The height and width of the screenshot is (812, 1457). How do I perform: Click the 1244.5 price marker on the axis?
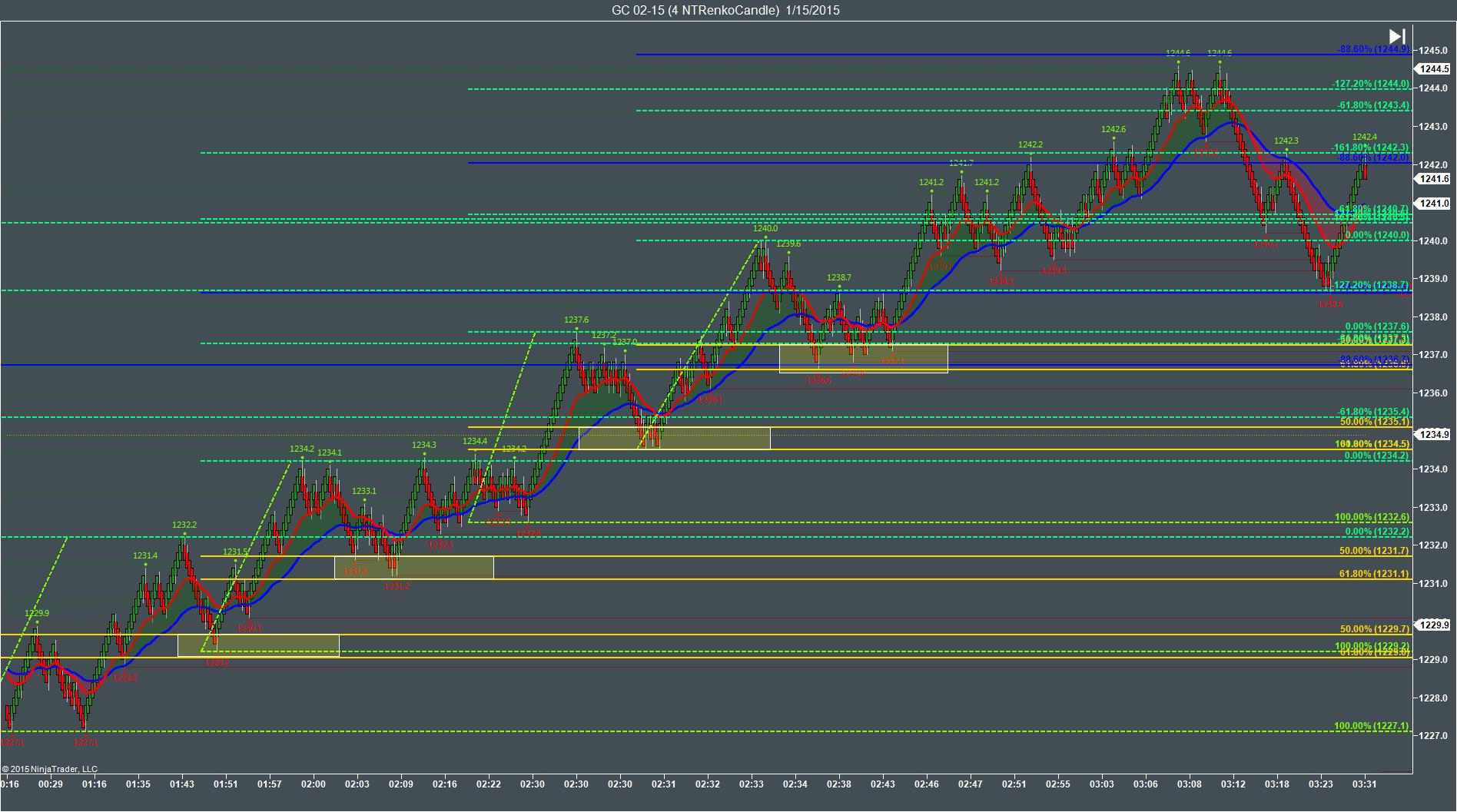[x=1434, y=68]
